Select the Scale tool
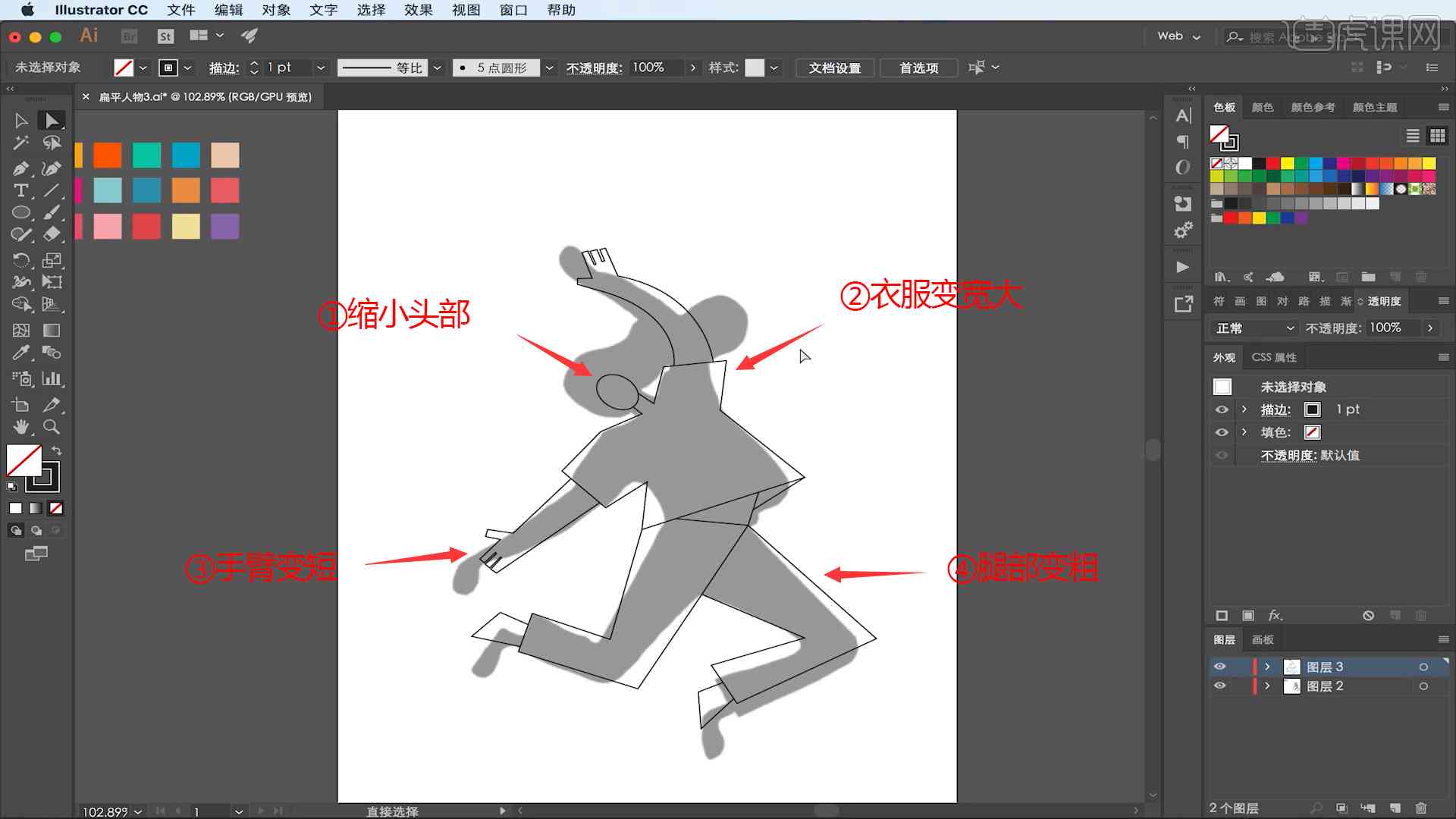 pos(52,259)
